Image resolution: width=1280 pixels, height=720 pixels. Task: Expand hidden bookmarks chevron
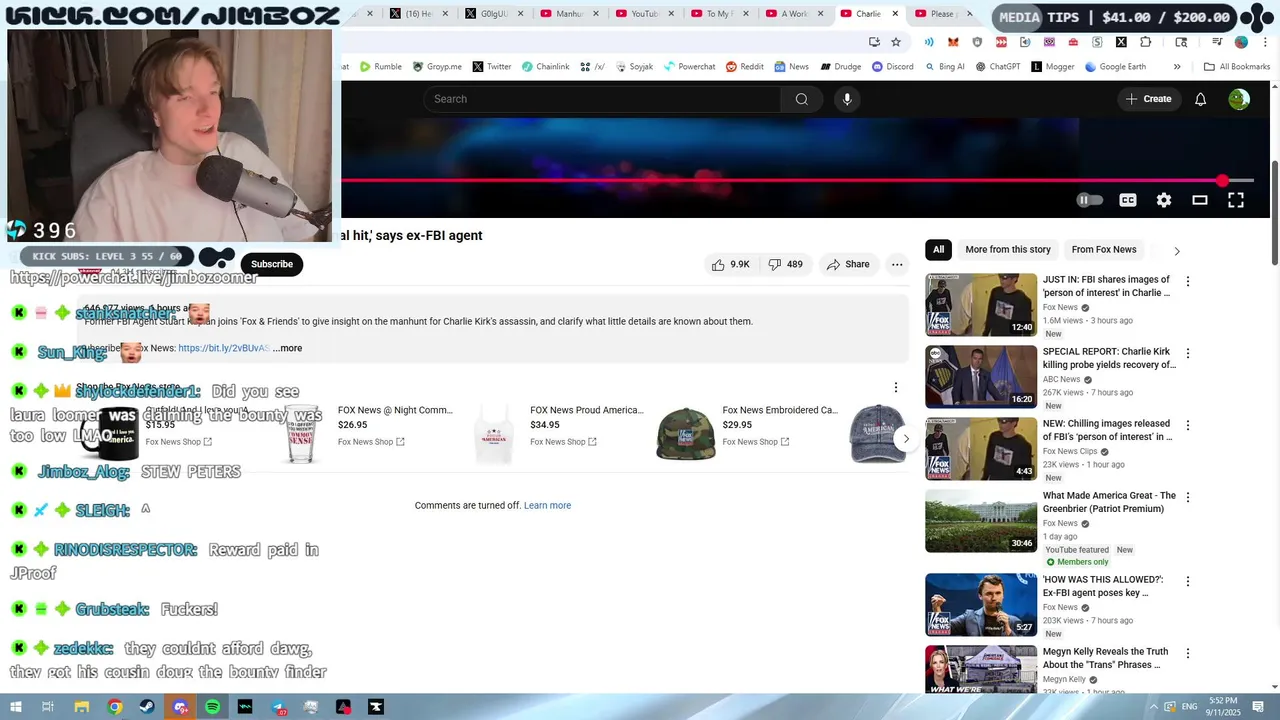point(1177,67)
